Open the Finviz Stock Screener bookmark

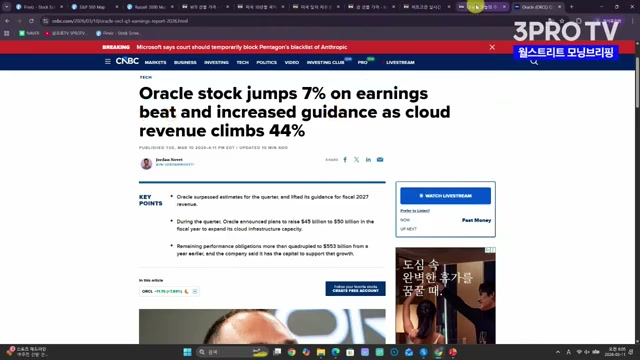(119, 33)
